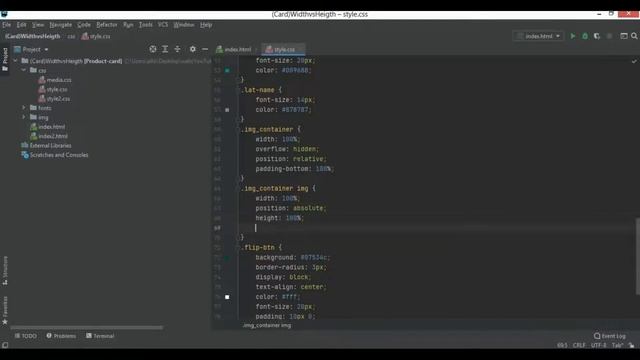Select the fonts folder
The width and height of the screenshot is (640, 360).
coord(41,108)
